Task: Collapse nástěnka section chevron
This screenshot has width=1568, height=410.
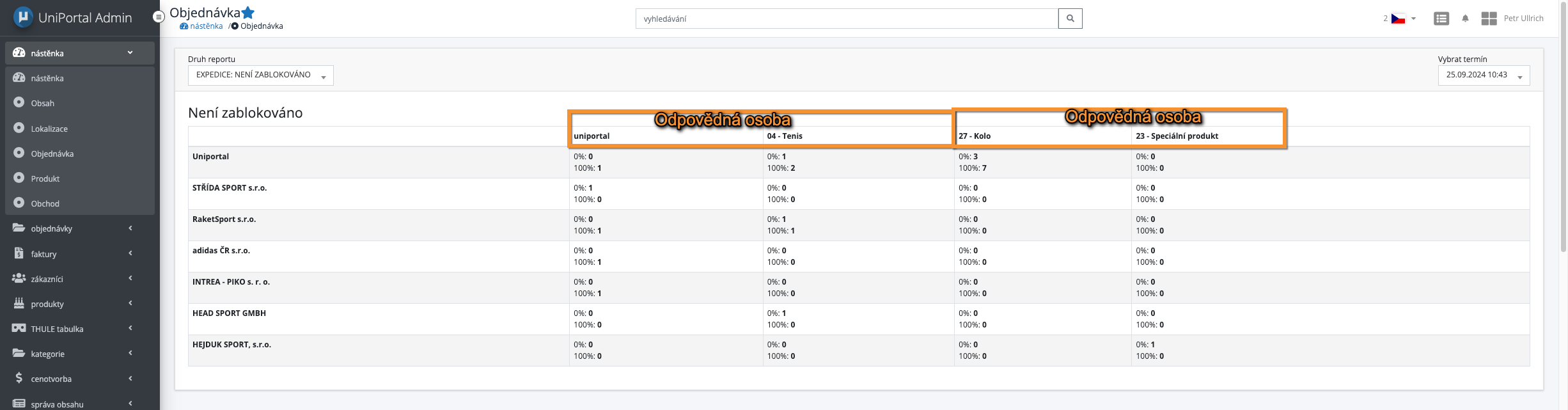Action: [x=130, y=52]
